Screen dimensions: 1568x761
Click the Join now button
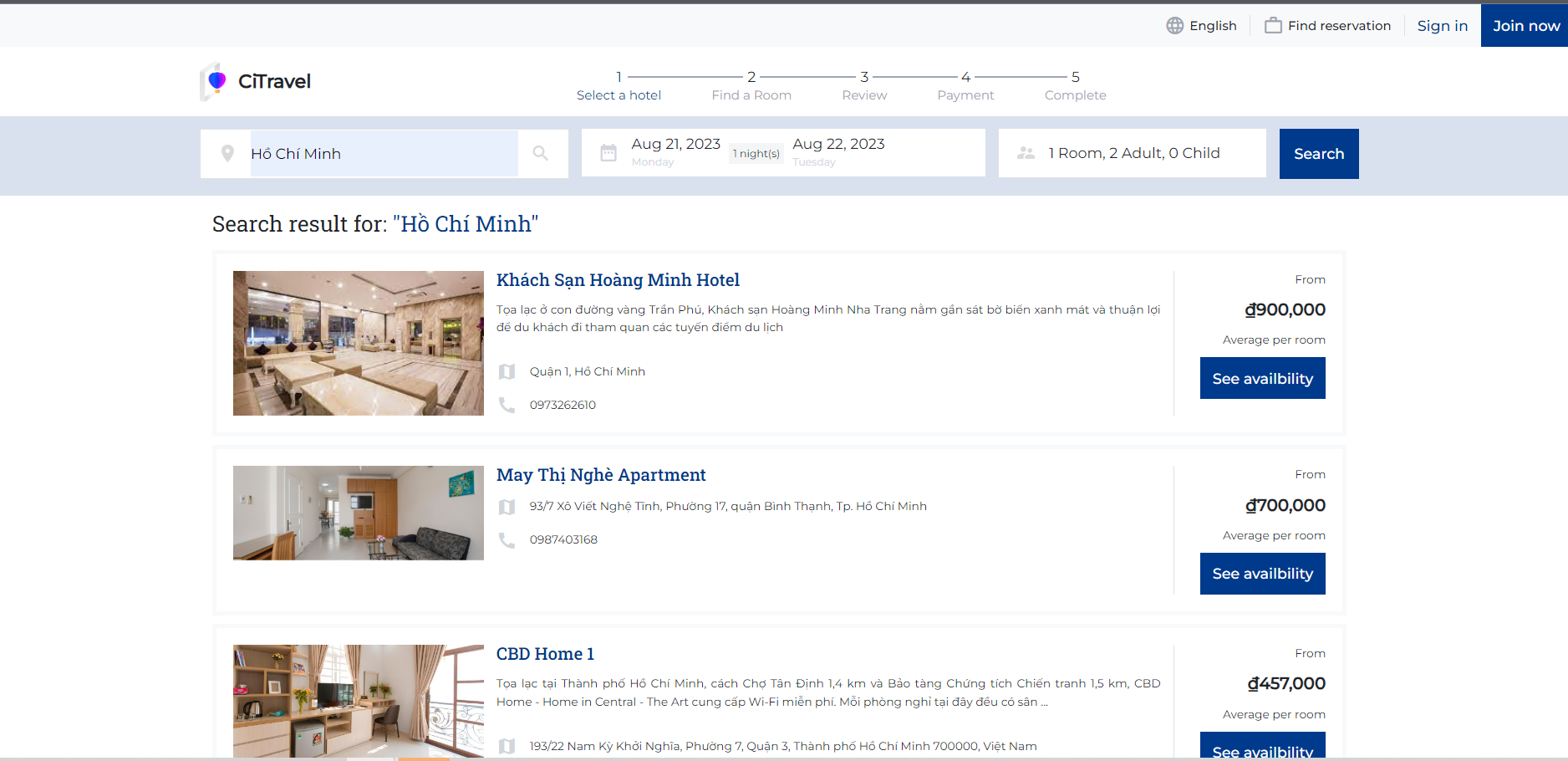point(1525,26)
